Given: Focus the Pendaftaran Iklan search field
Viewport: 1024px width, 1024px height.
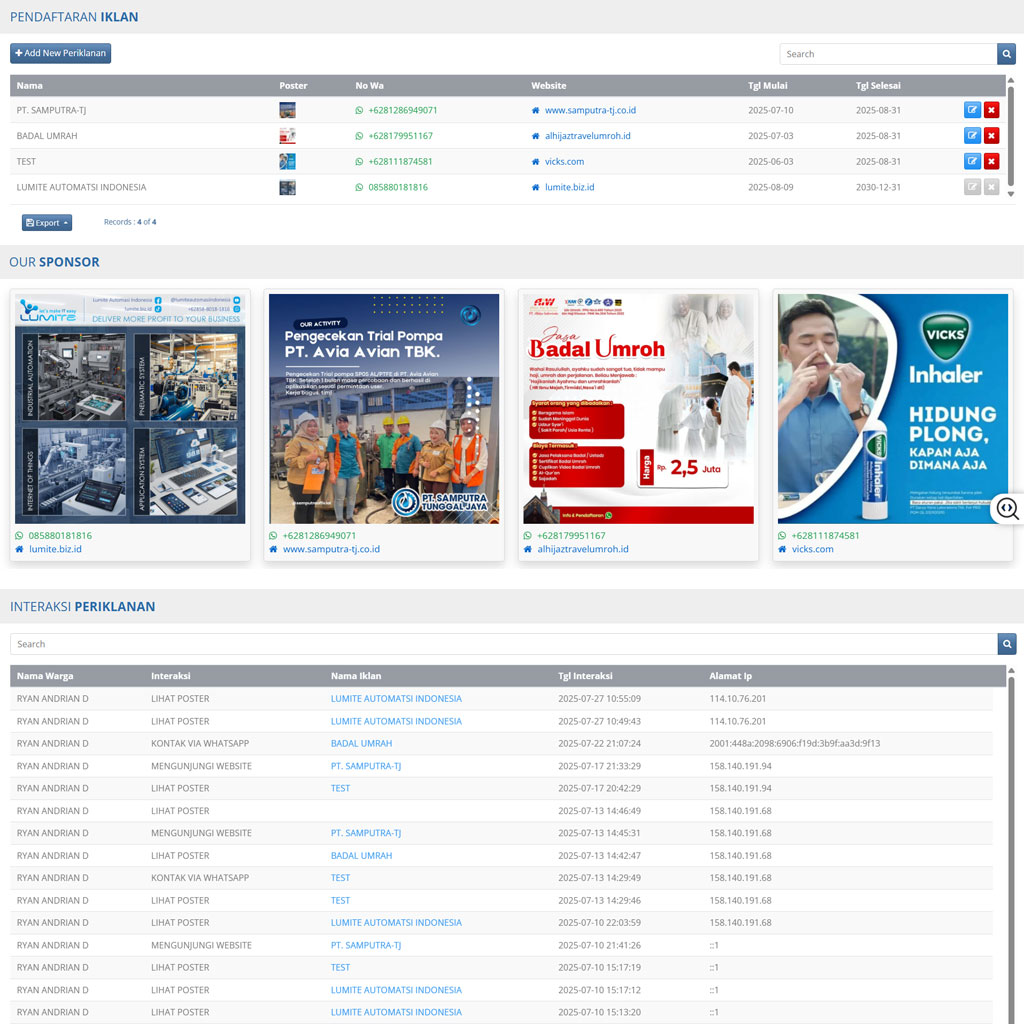Looking at the screenshot, I should [888, 54].
